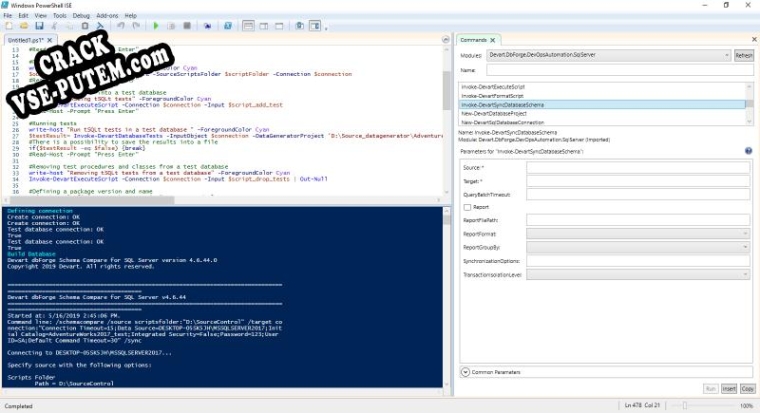The width and height of the screenshot is (760, 413).
Task: Click the Run Script green play icon
Action: click(x=156, y=26)
